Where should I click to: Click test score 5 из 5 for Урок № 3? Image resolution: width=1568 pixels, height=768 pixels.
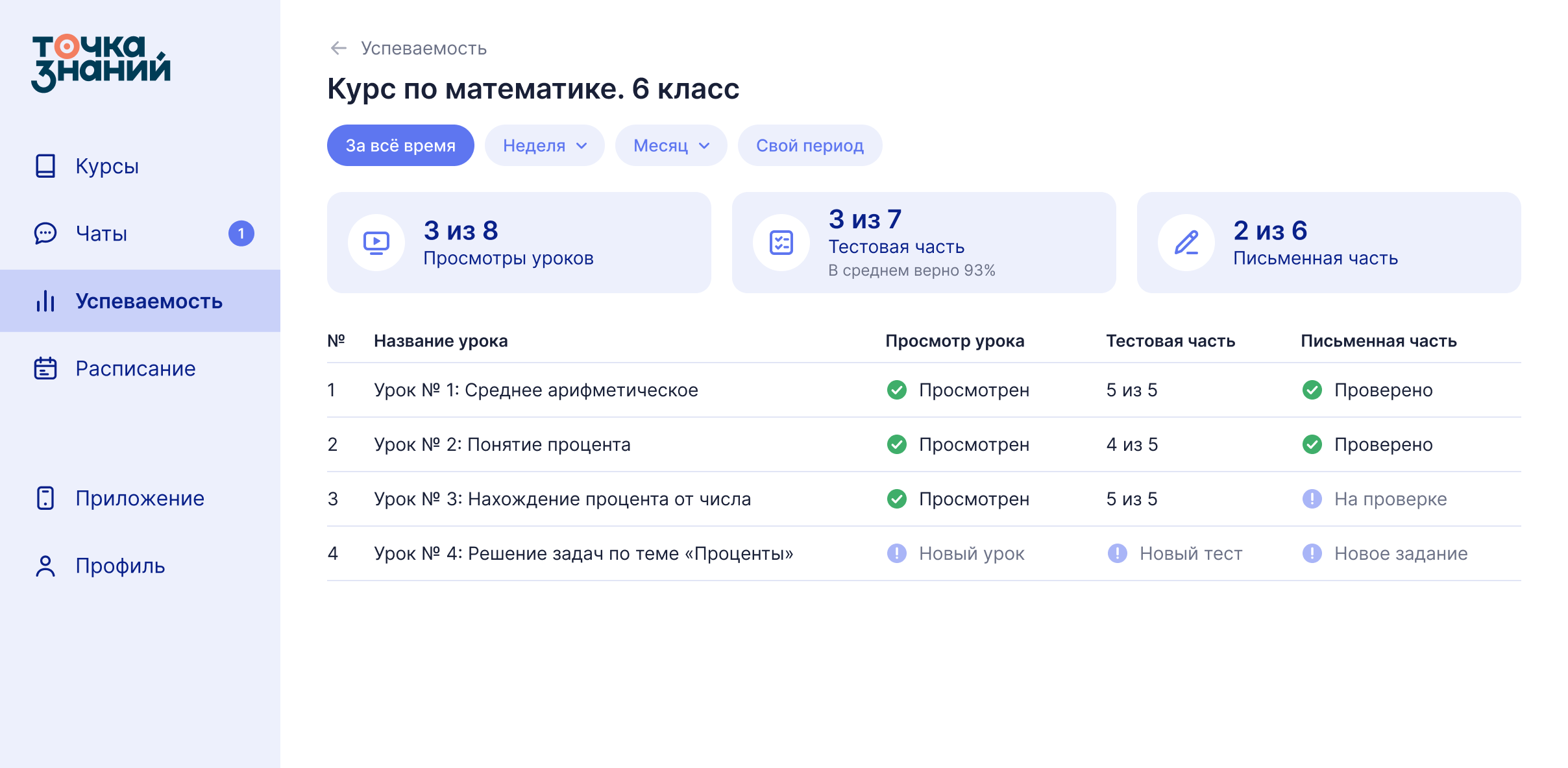pyautogui.click(x=1132, y=499)
